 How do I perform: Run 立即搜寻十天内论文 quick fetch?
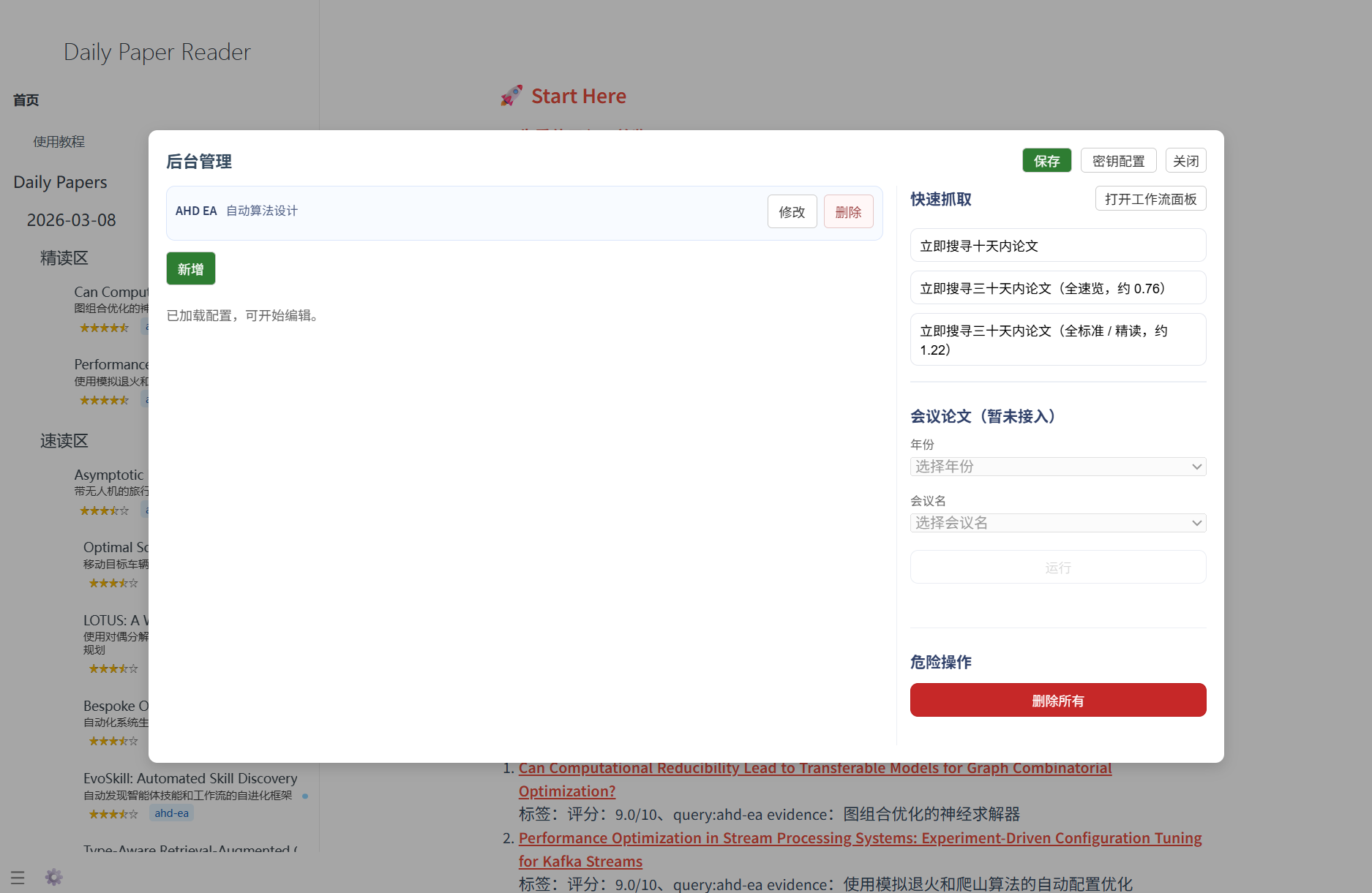pos(1057,246)
